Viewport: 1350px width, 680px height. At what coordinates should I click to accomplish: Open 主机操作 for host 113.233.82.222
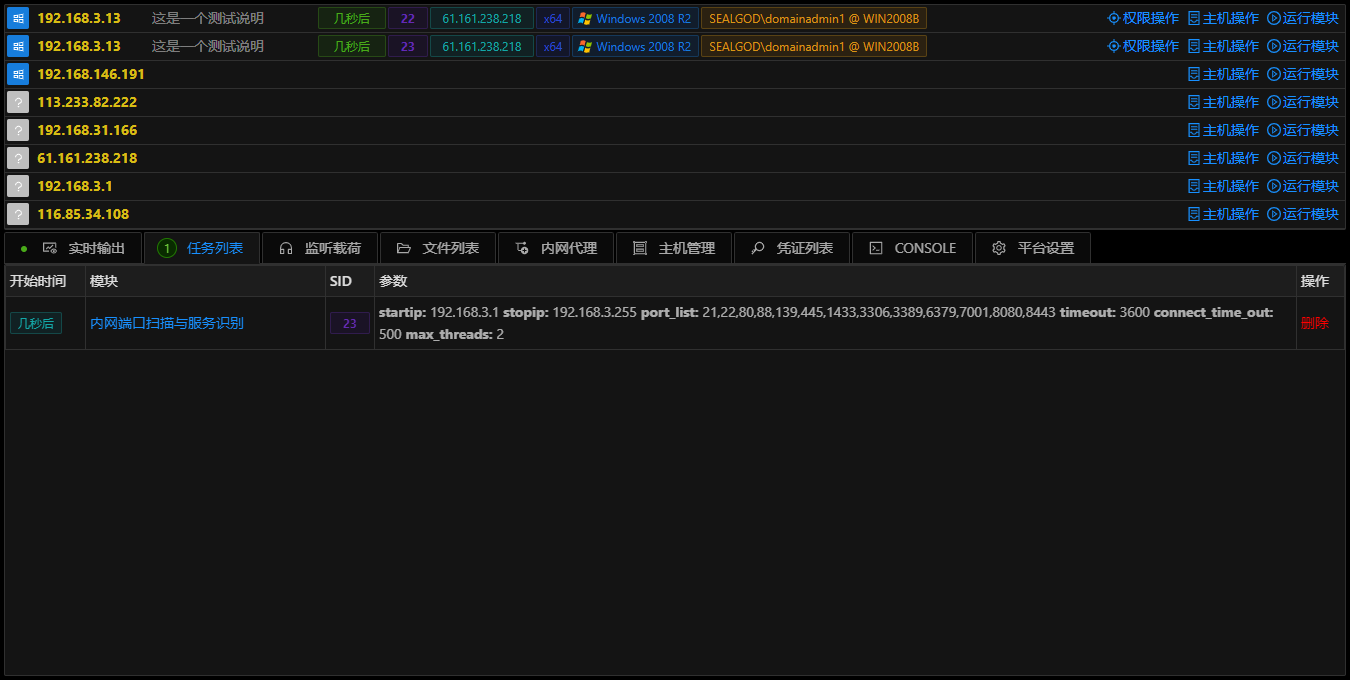pyautogui.click(x=1223, y=102)
